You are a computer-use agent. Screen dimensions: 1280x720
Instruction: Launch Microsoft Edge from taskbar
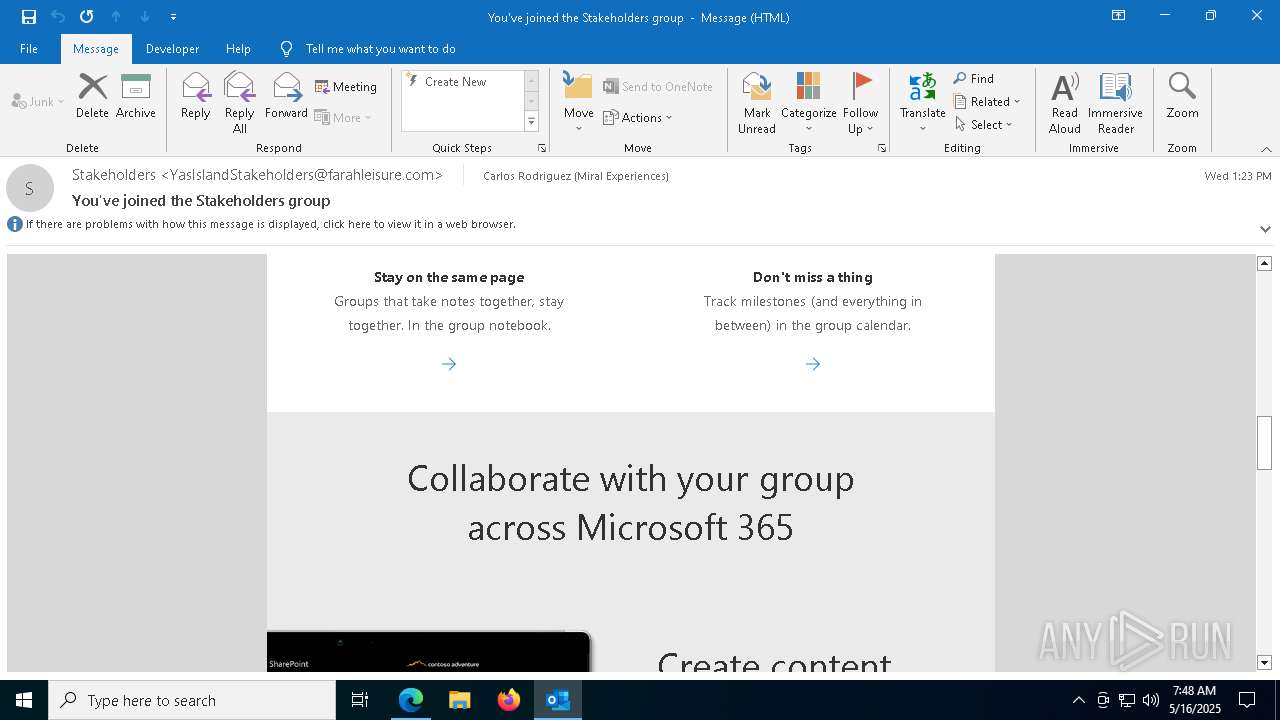point(411,700)
